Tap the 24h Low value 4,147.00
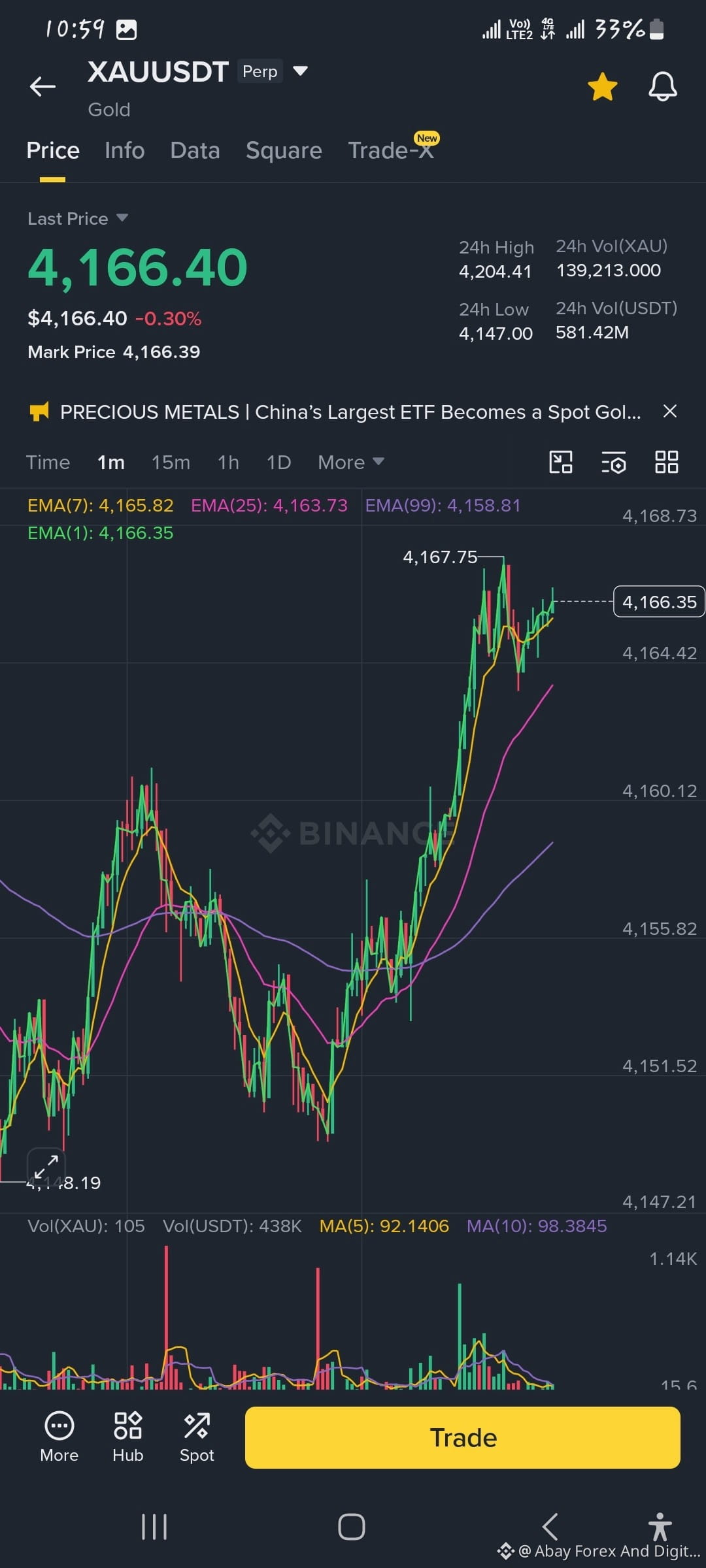Image resolution: width=706 pixels, height=1568 pixels. (x=496, y=334)
